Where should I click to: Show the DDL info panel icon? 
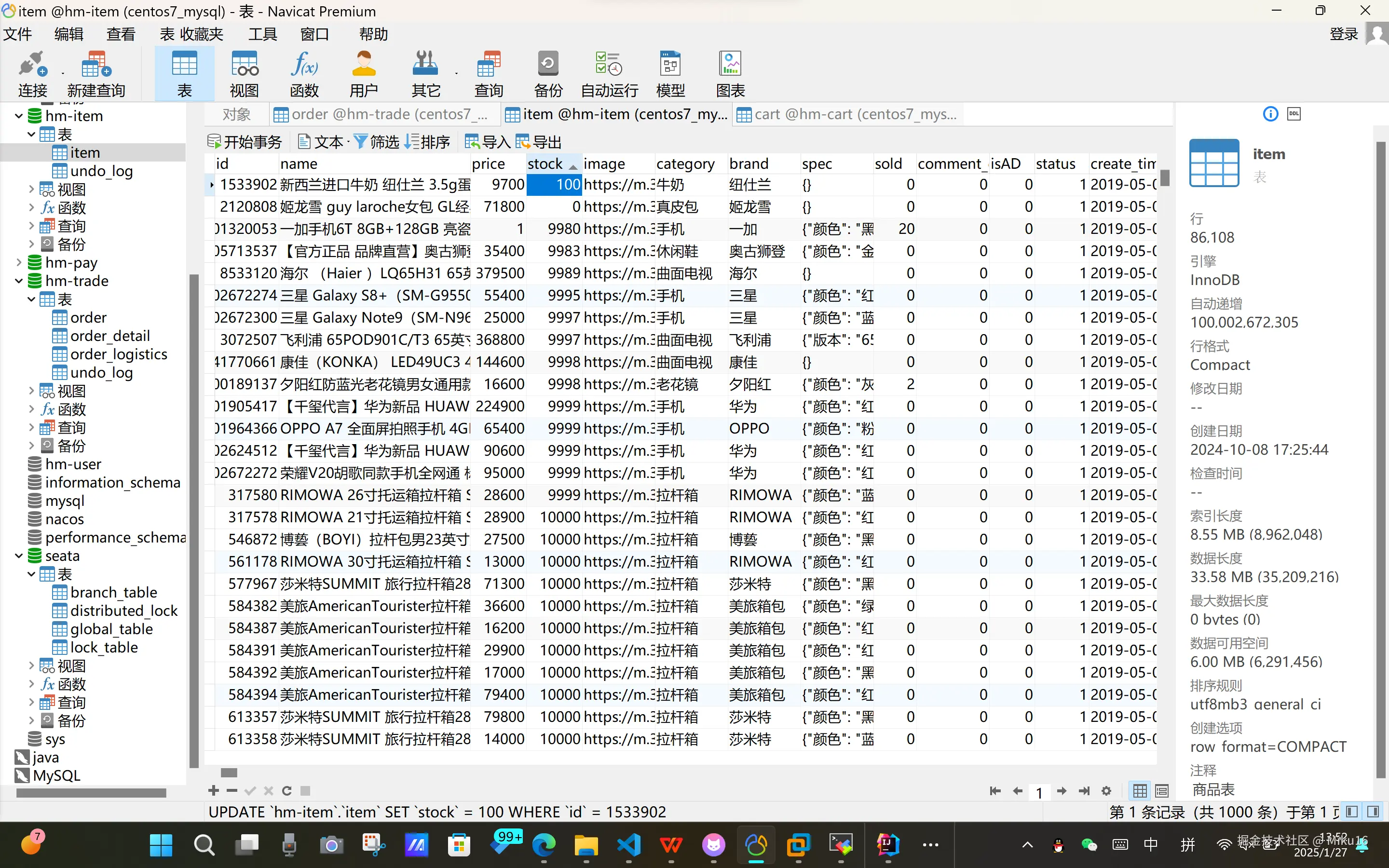[1294, 114]
